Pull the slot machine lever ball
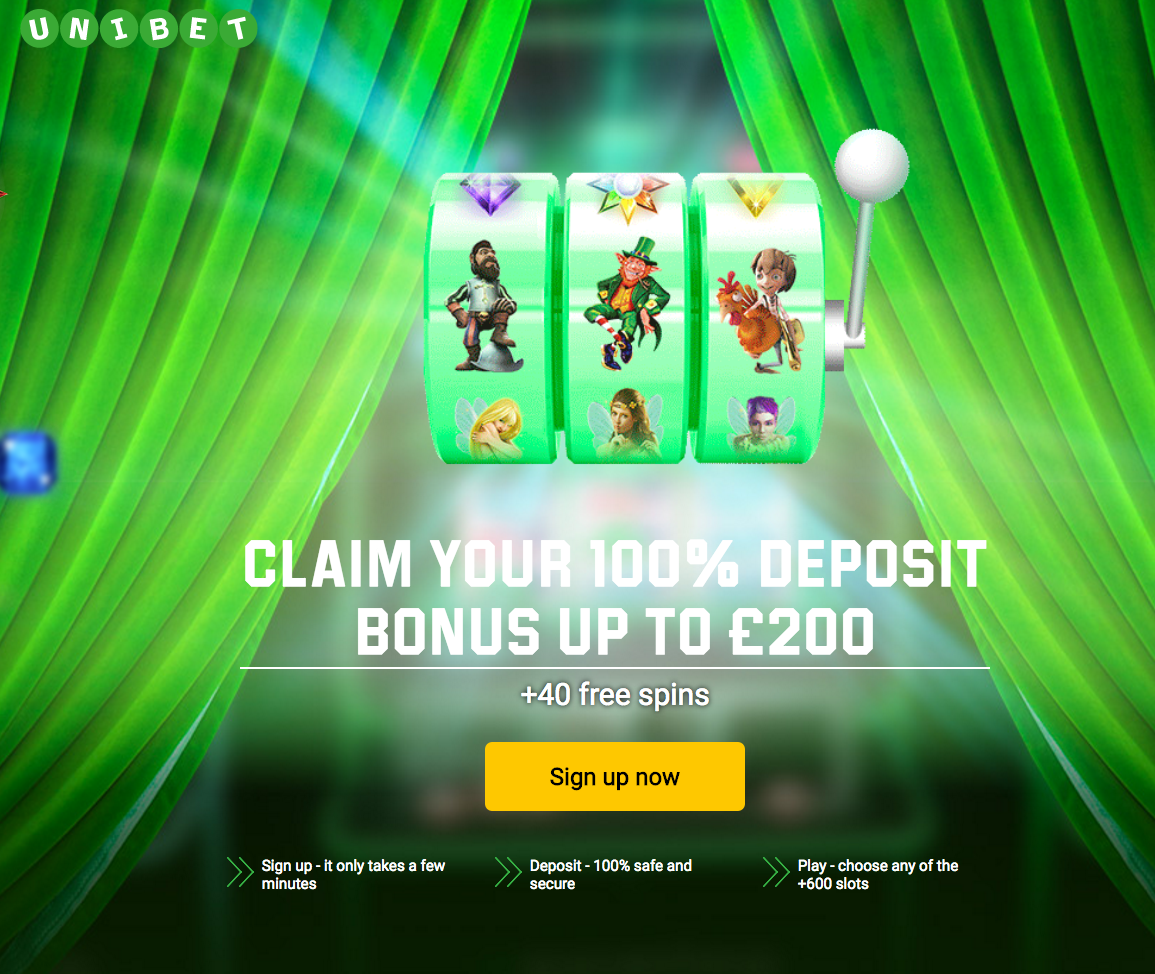Image resolution: width=1155 pixels, height=974 pixels. pyautogui.click(x=871, y=166)
